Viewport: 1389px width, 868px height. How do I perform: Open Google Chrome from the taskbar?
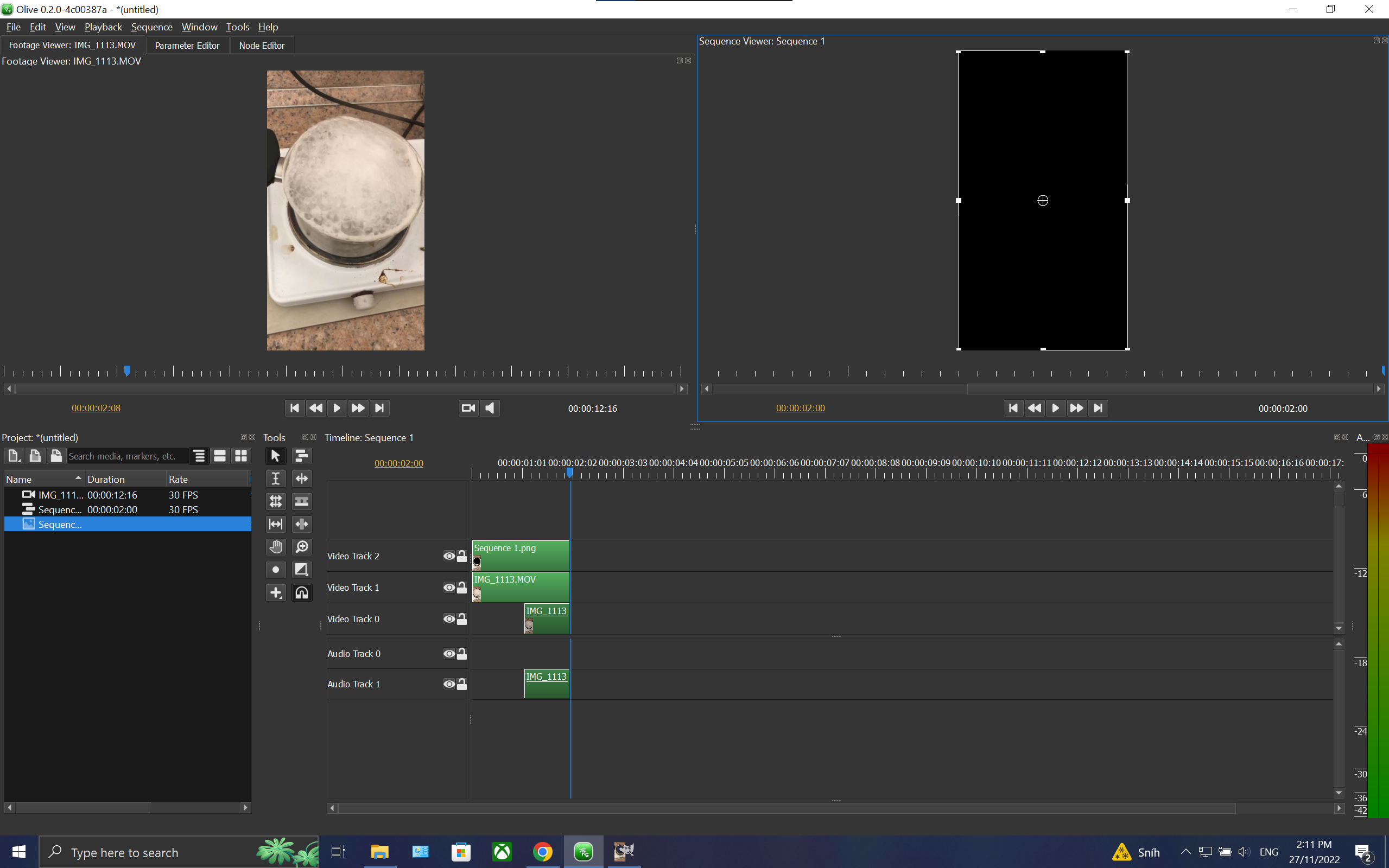(x=543, y=852)
